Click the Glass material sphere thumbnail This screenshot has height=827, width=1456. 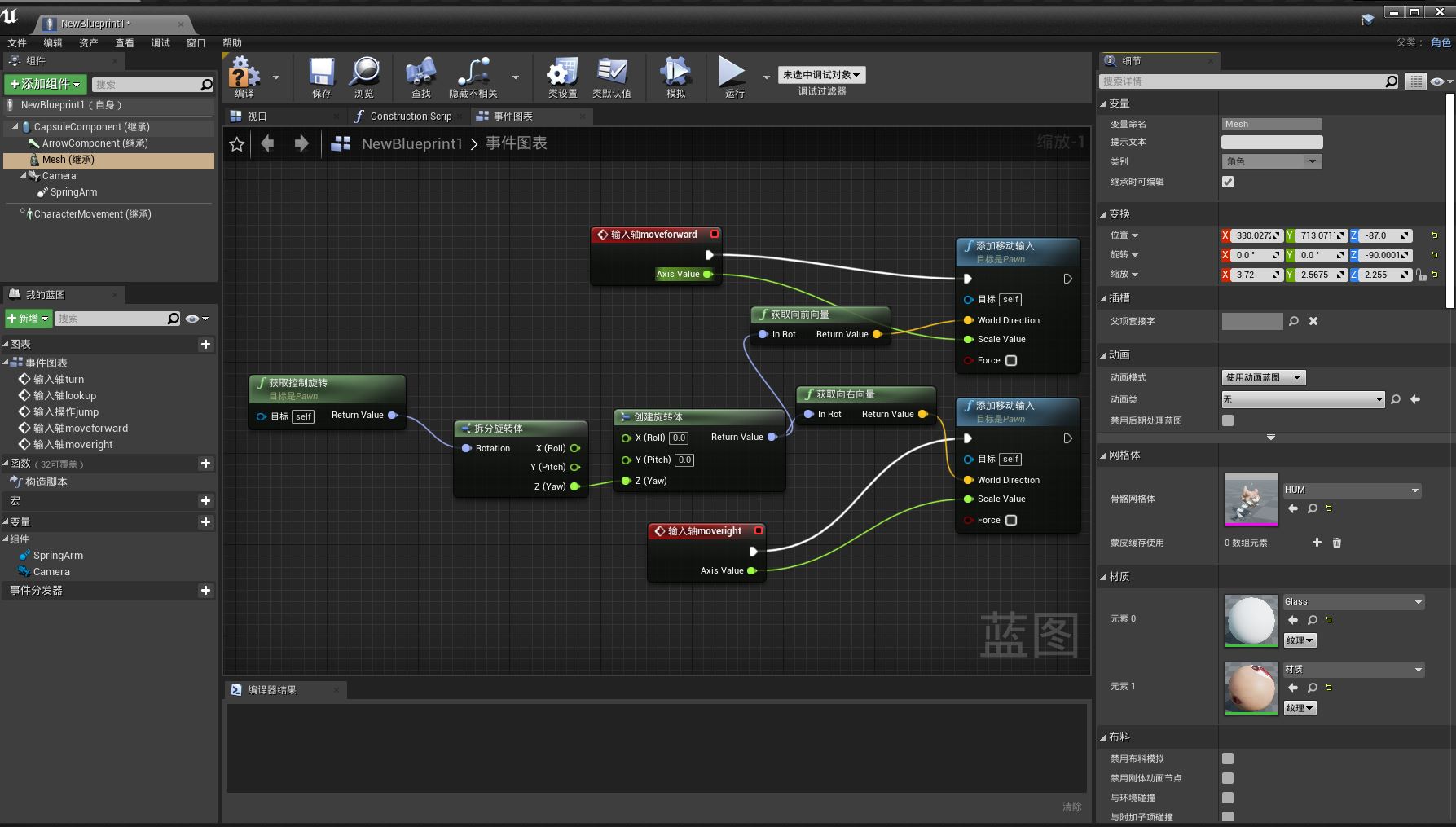pyautogui.click(x=1251, y=621)
